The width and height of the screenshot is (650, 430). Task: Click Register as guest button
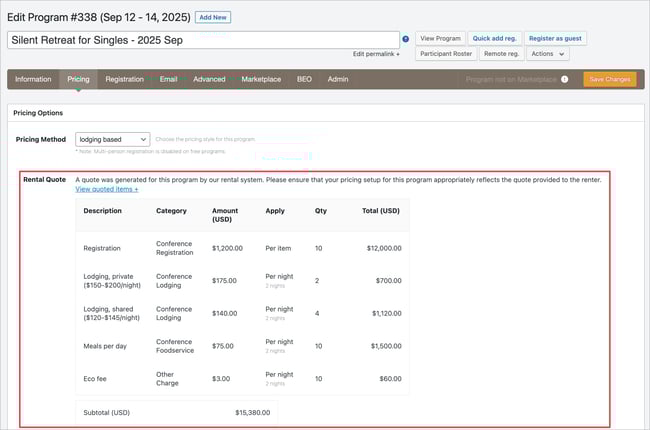click(555, 38)
